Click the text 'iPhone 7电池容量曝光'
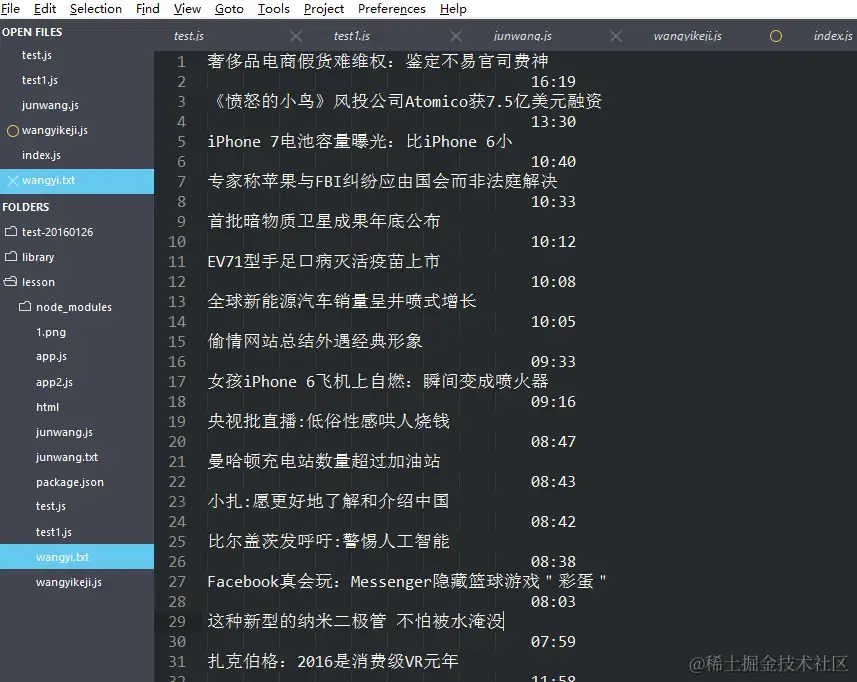 [x=298, y=142]
